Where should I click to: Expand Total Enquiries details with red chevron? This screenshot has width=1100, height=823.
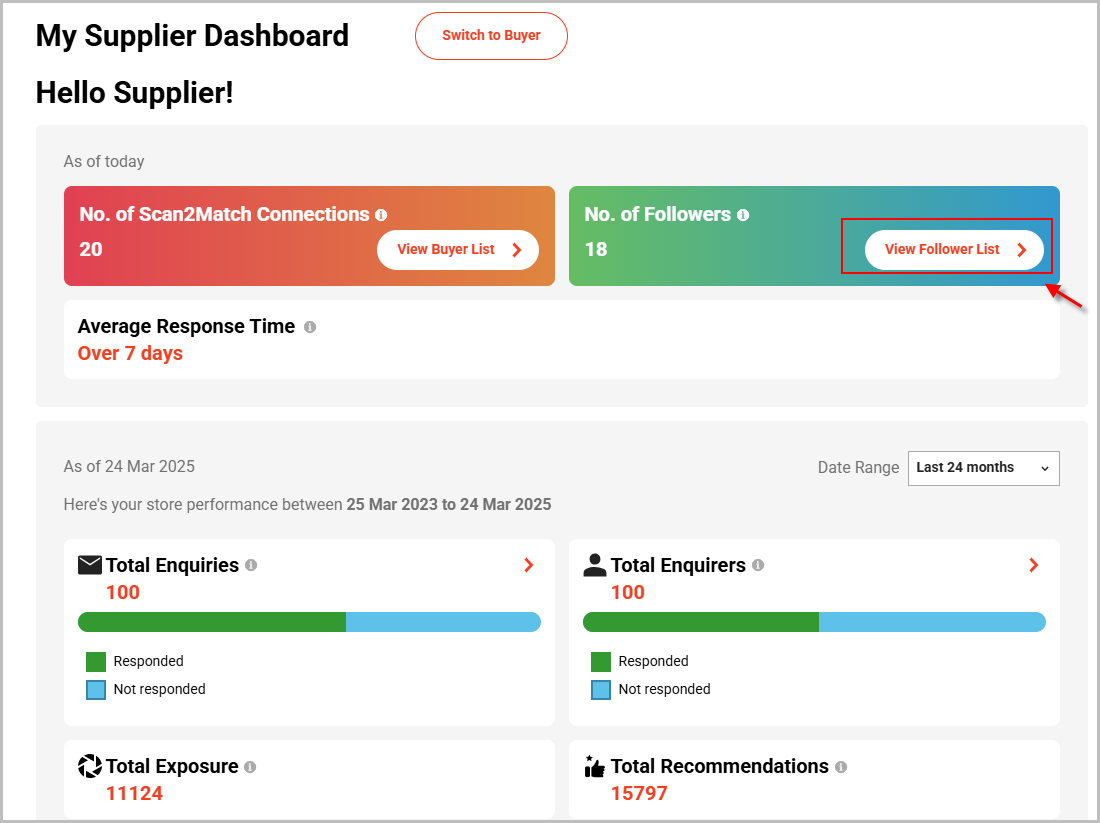tap(529, 565)
